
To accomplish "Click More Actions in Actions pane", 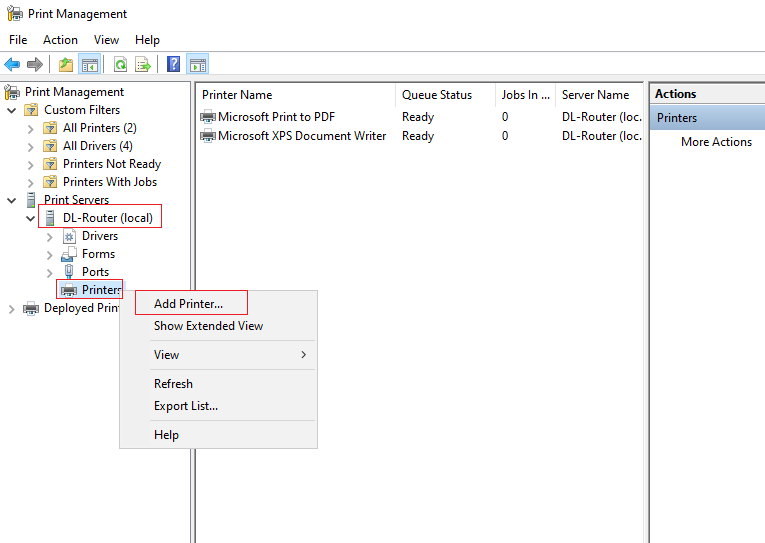I will click(x=716, y=141).
